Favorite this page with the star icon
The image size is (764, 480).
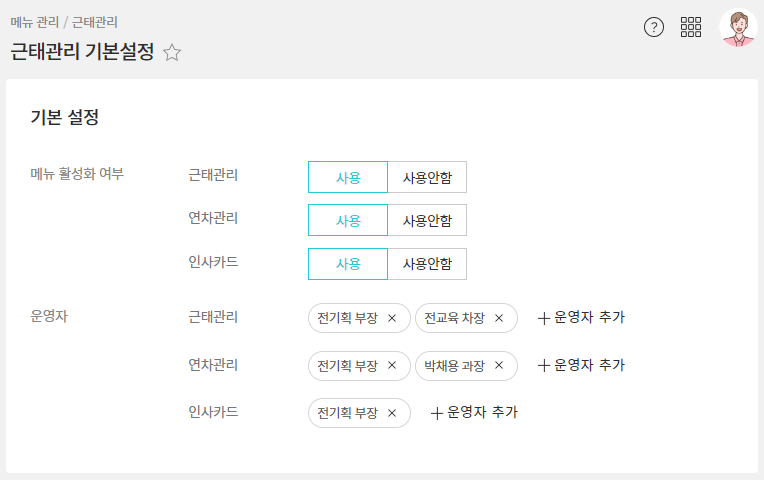172,53
